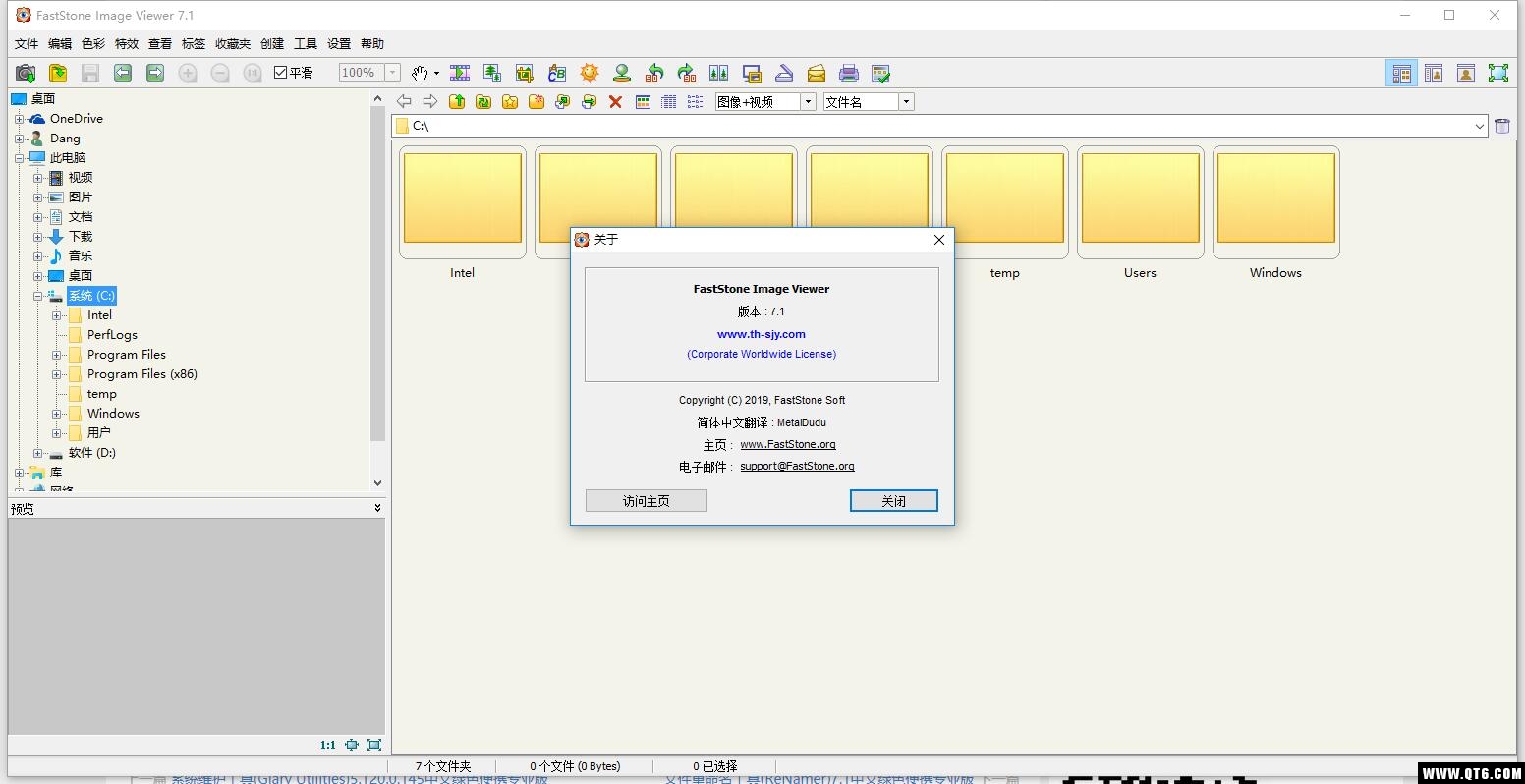Click the CB-labeled toolbar icon

point(557,73)
